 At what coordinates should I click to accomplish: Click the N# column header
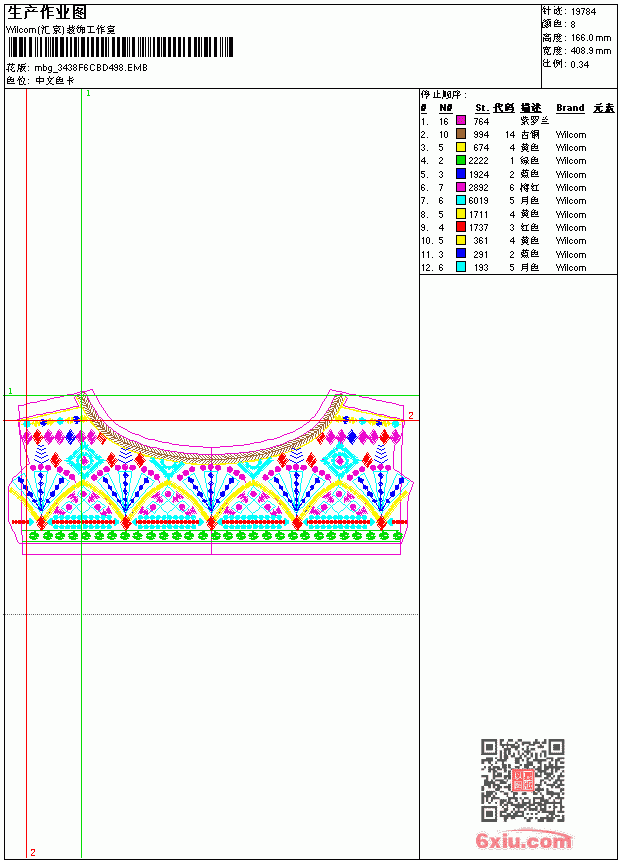446,108
